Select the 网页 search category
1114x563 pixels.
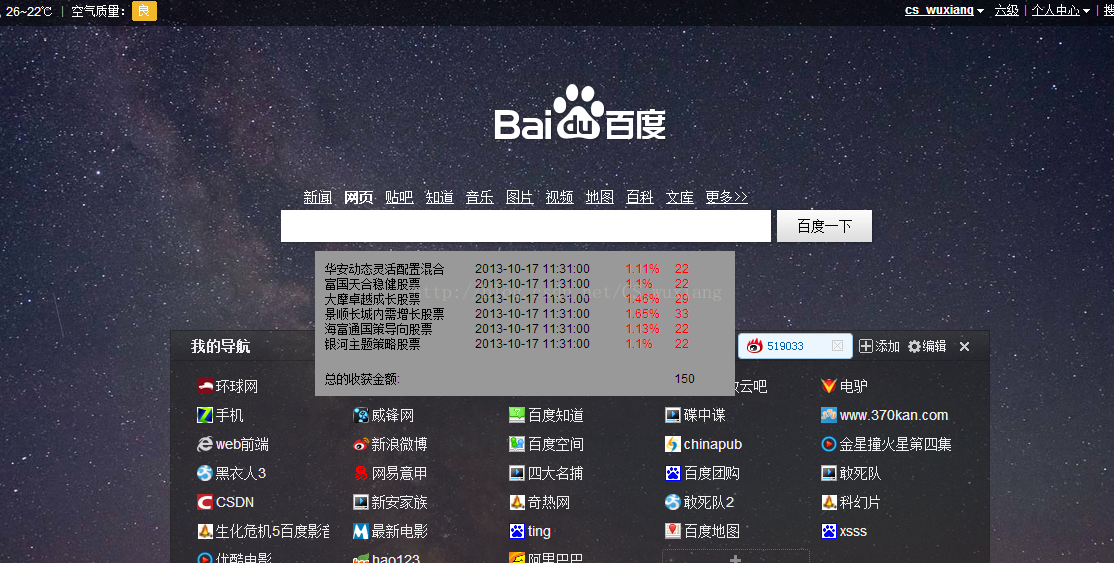click(x=359, y=198)
